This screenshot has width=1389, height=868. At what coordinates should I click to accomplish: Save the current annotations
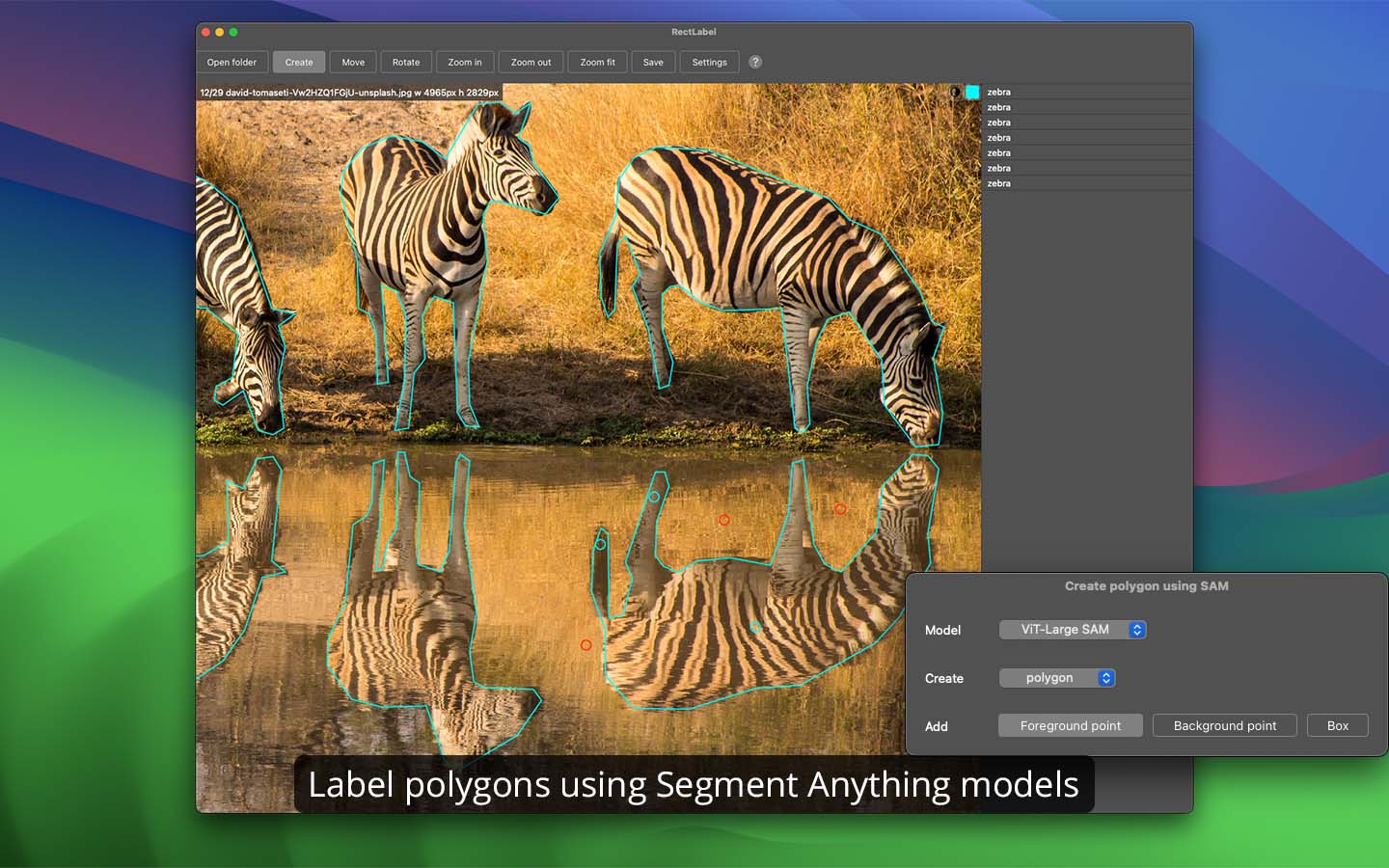coord(653,62)
